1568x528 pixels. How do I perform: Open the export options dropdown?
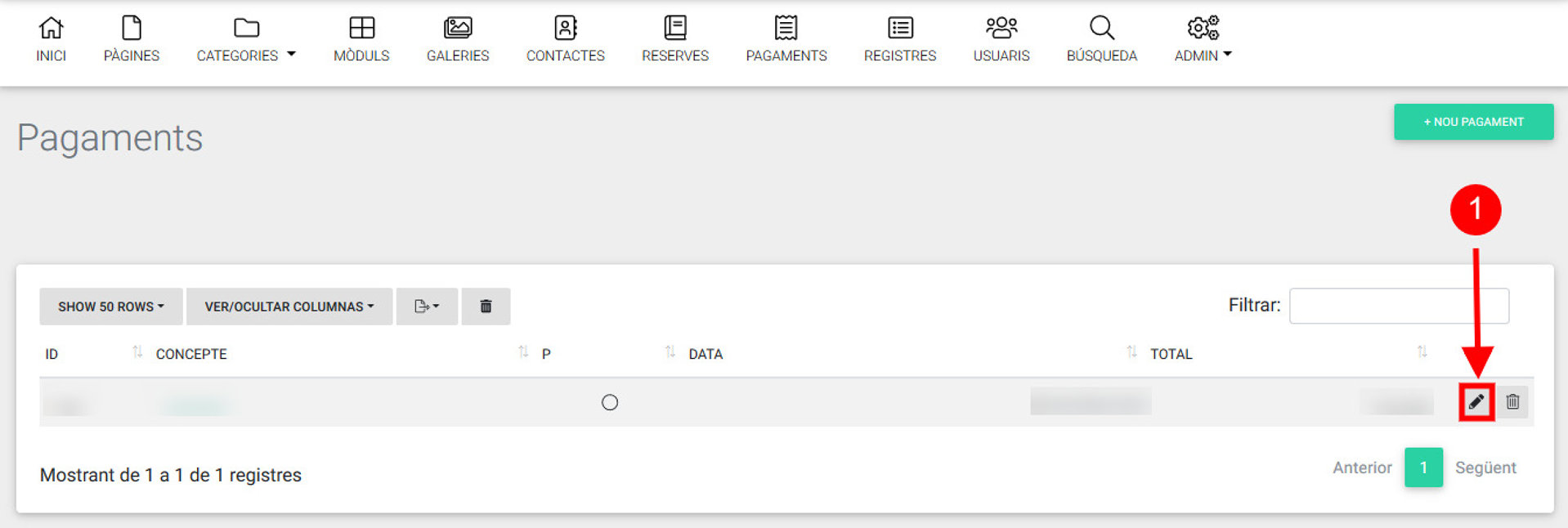[x=427, y=307]
